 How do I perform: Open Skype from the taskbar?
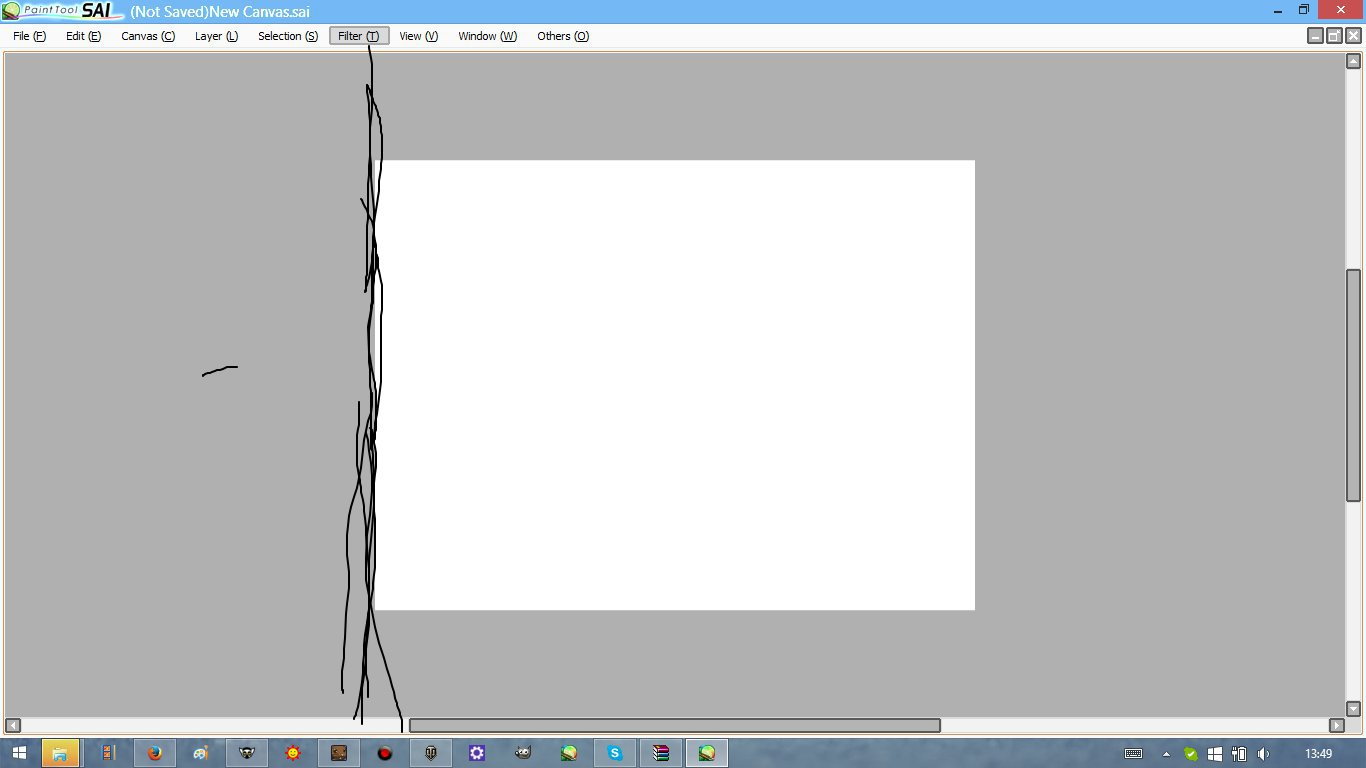click(x=615, y=753)
